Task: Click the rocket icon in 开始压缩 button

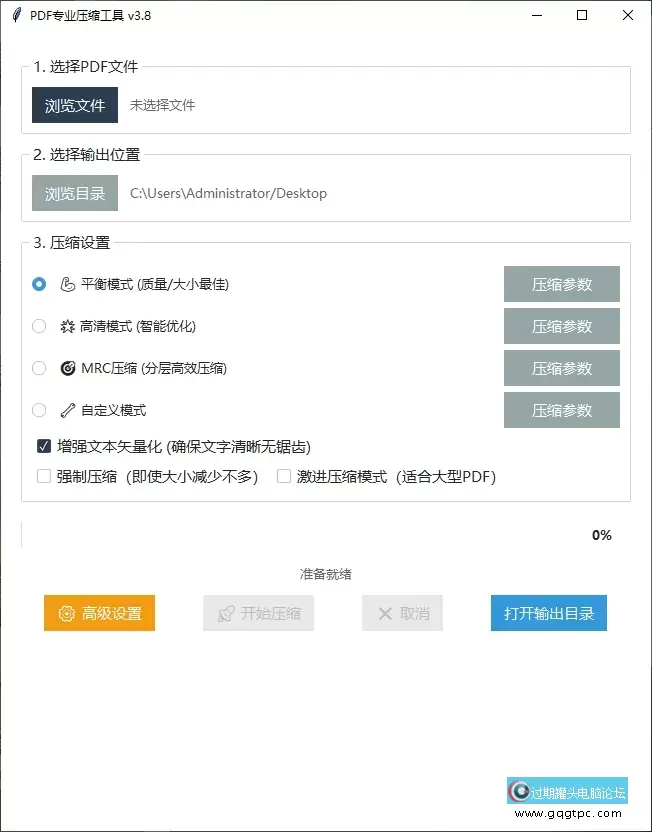Action: coord(226,614)
